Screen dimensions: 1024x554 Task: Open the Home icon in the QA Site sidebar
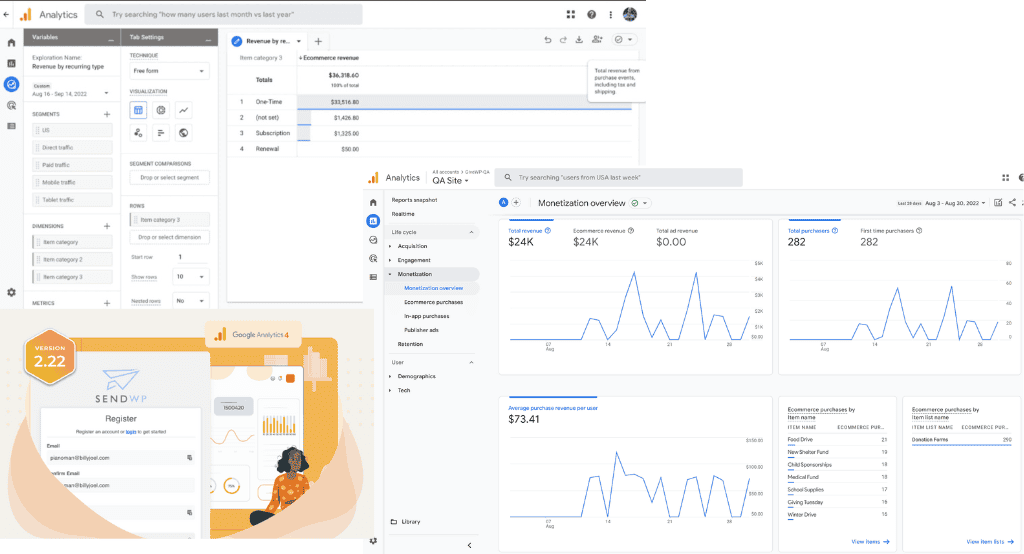pos(373,203)
